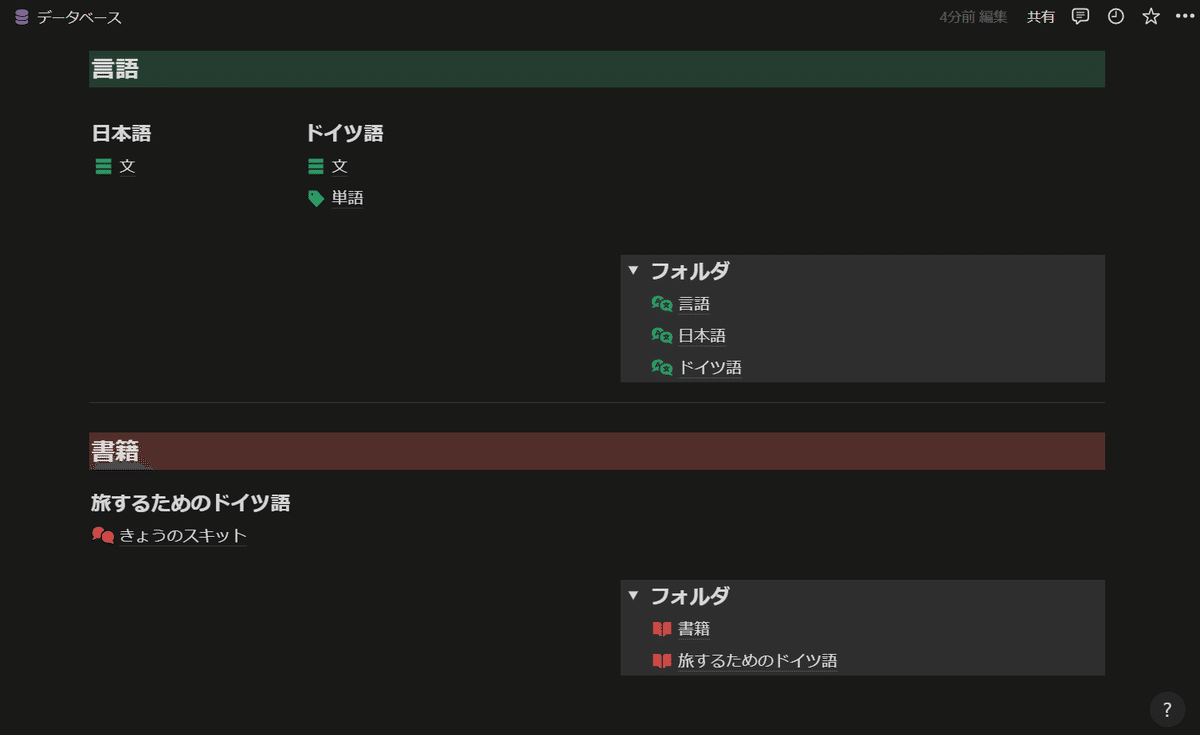Collapse the フォルダ toggle under 書籍 section

(x=633, y=595)
